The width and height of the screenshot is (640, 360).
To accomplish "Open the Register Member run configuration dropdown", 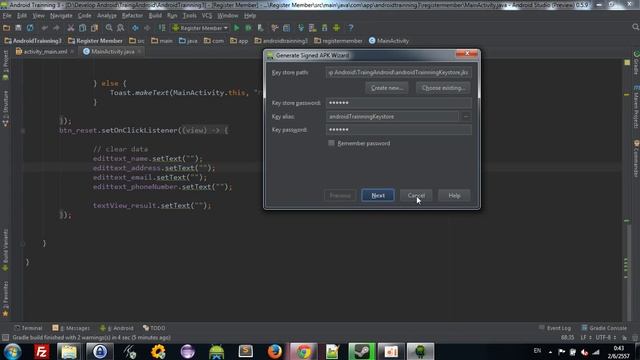I will pos(200,28).
